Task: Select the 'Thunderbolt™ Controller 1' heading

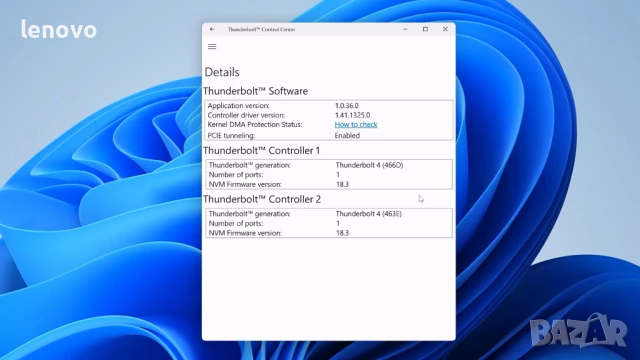Action: (x=262, y=151)
